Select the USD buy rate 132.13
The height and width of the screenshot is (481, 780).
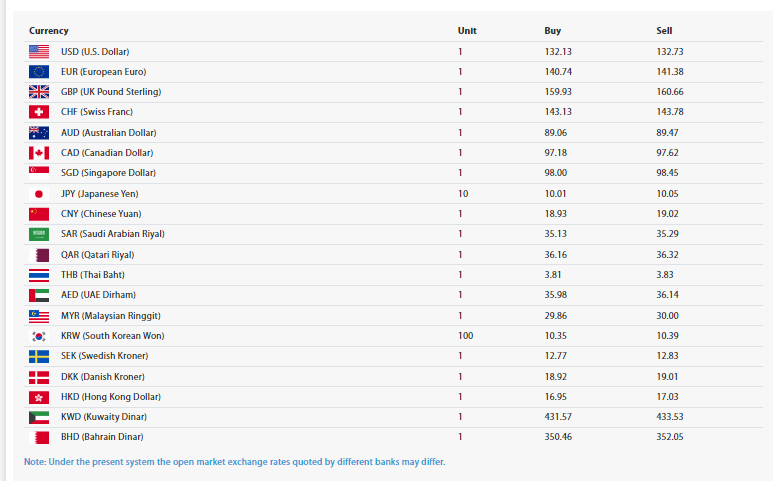pyautogui.click(x=558, y=51)
